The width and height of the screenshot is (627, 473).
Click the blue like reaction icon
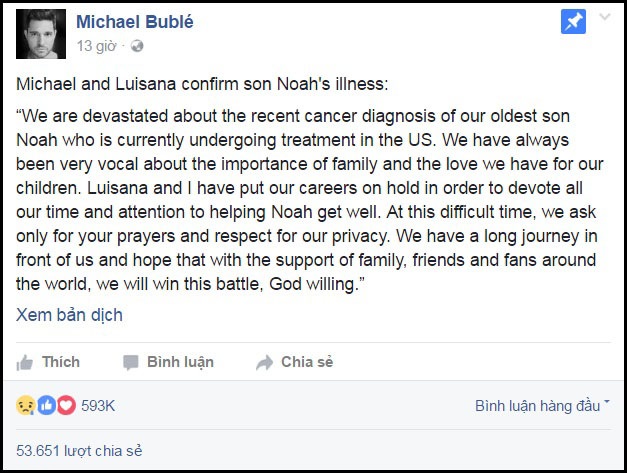pos(46,406)
